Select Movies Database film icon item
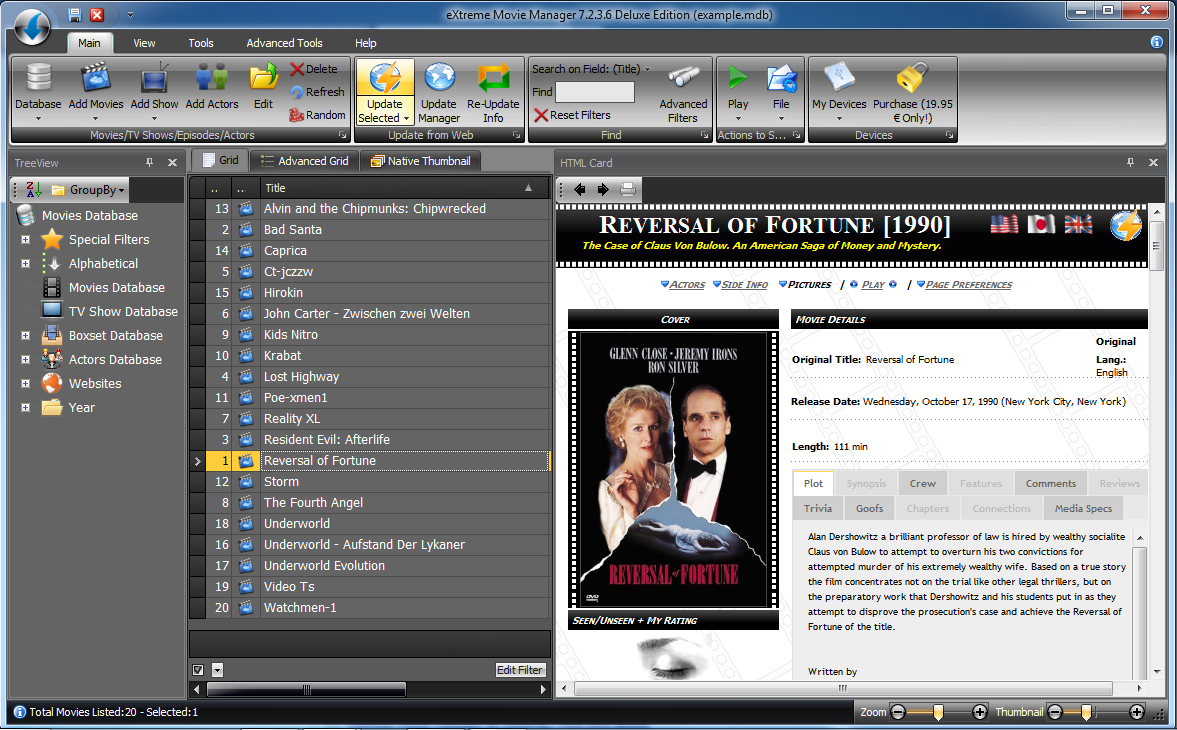This screenshot has height=730, width=1177. pyautogui.click(x=52, y=287)
